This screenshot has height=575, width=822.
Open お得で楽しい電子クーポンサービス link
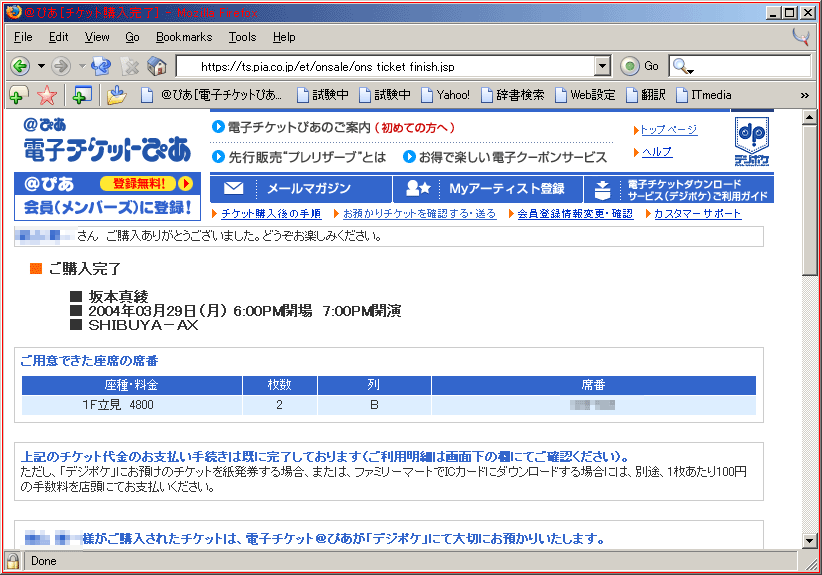[x=505, y=157]
